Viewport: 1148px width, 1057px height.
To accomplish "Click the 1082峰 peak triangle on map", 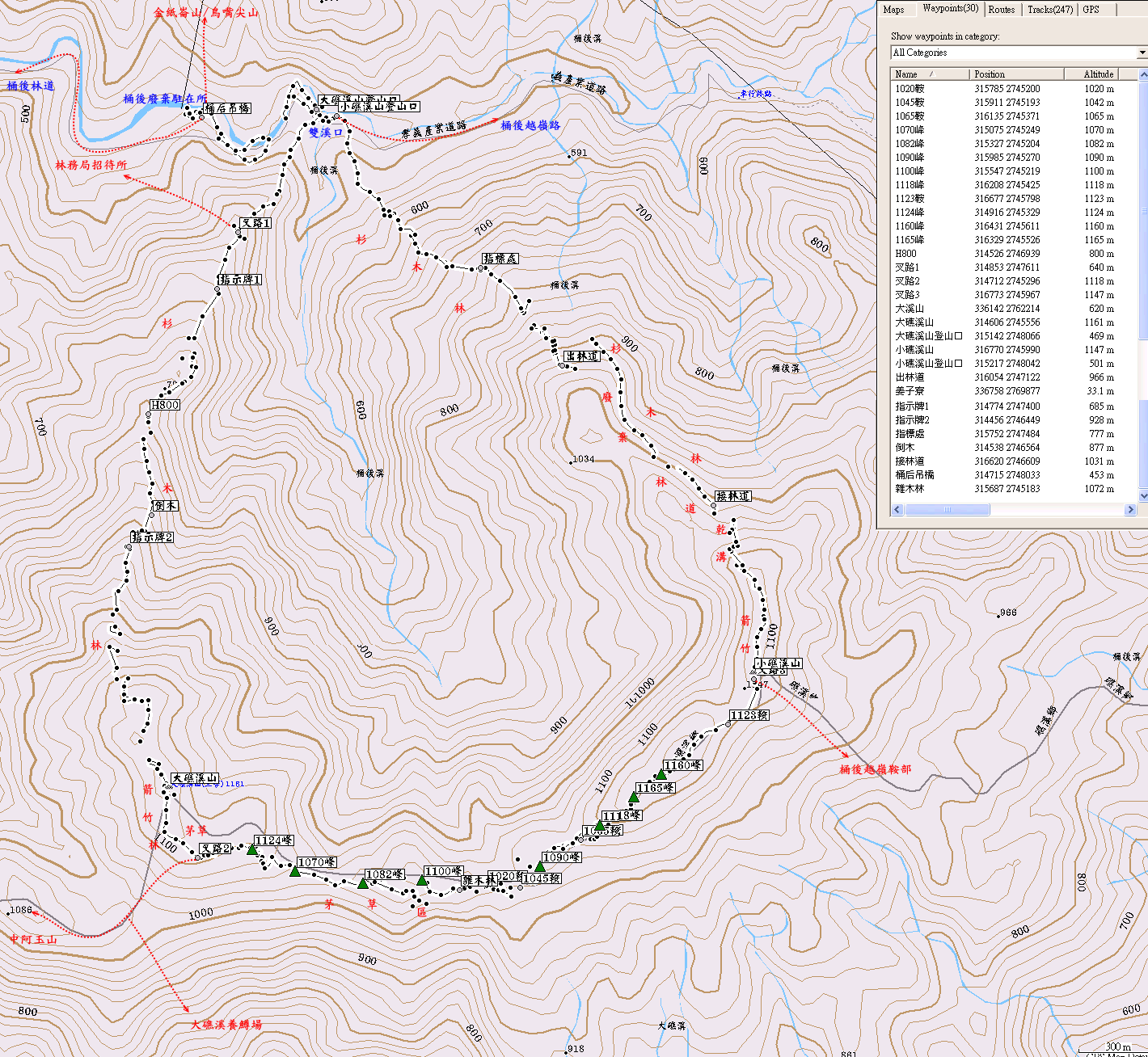I will click(x=363, y=883).
